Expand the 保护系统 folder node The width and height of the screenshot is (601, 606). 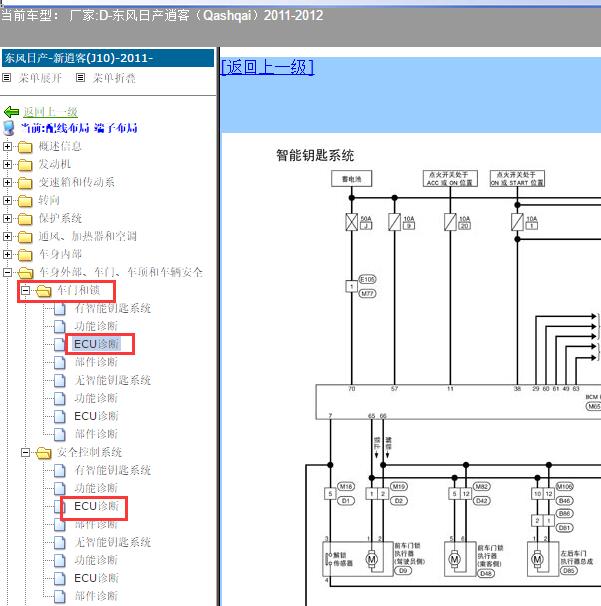pos(7,218)
